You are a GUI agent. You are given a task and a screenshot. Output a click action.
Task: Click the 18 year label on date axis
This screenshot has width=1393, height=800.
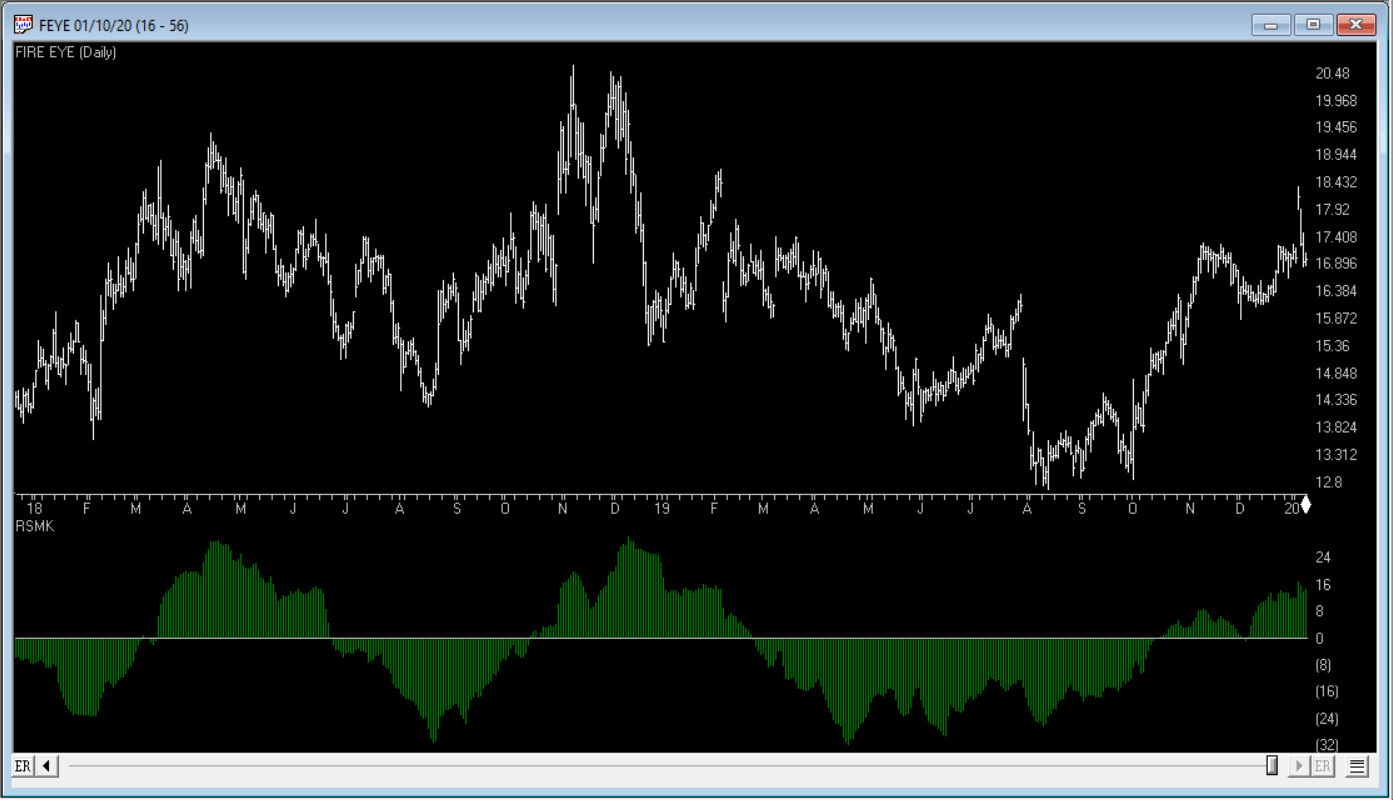35,508
